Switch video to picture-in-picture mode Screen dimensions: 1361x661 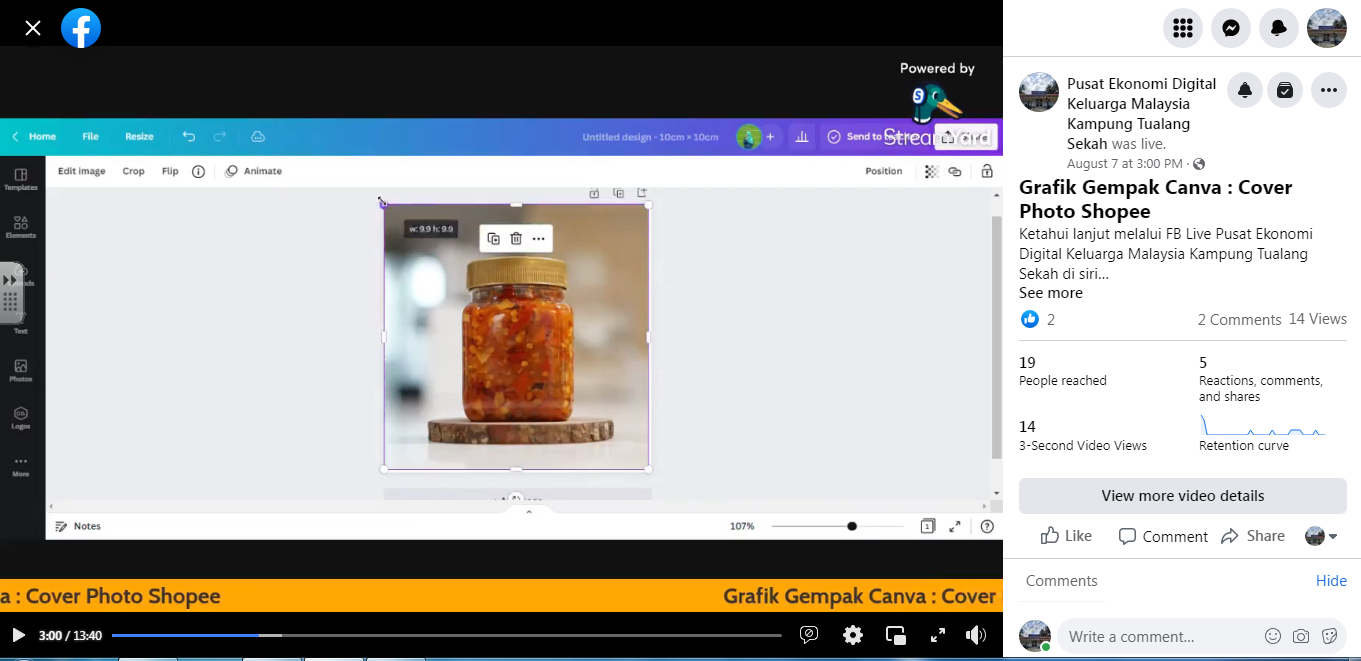tap(896, 635)
